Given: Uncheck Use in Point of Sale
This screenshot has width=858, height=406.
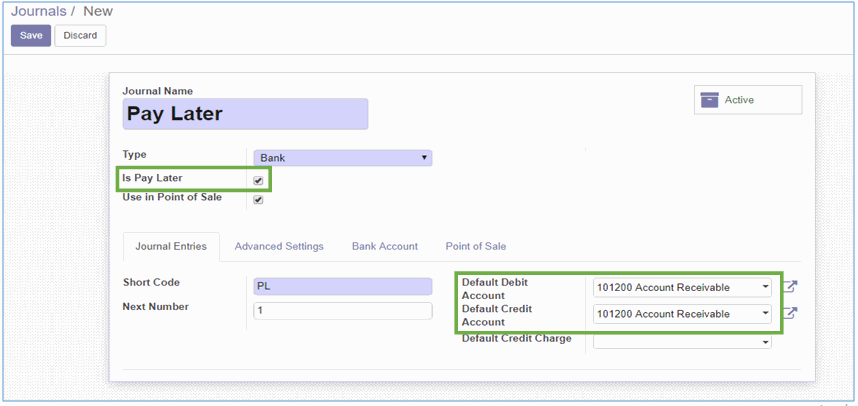Looking at the screenshot, I should (x=258, y=200).
